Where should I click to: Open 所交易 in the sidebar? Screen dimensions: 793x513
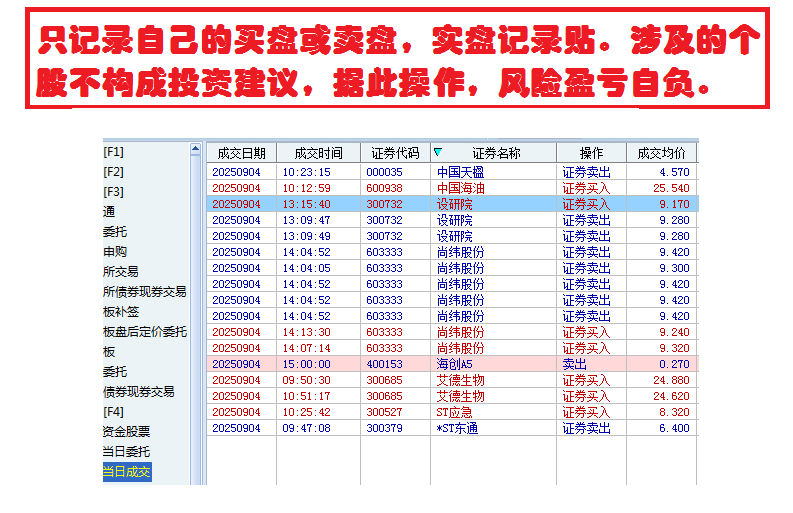click(120, 272)
